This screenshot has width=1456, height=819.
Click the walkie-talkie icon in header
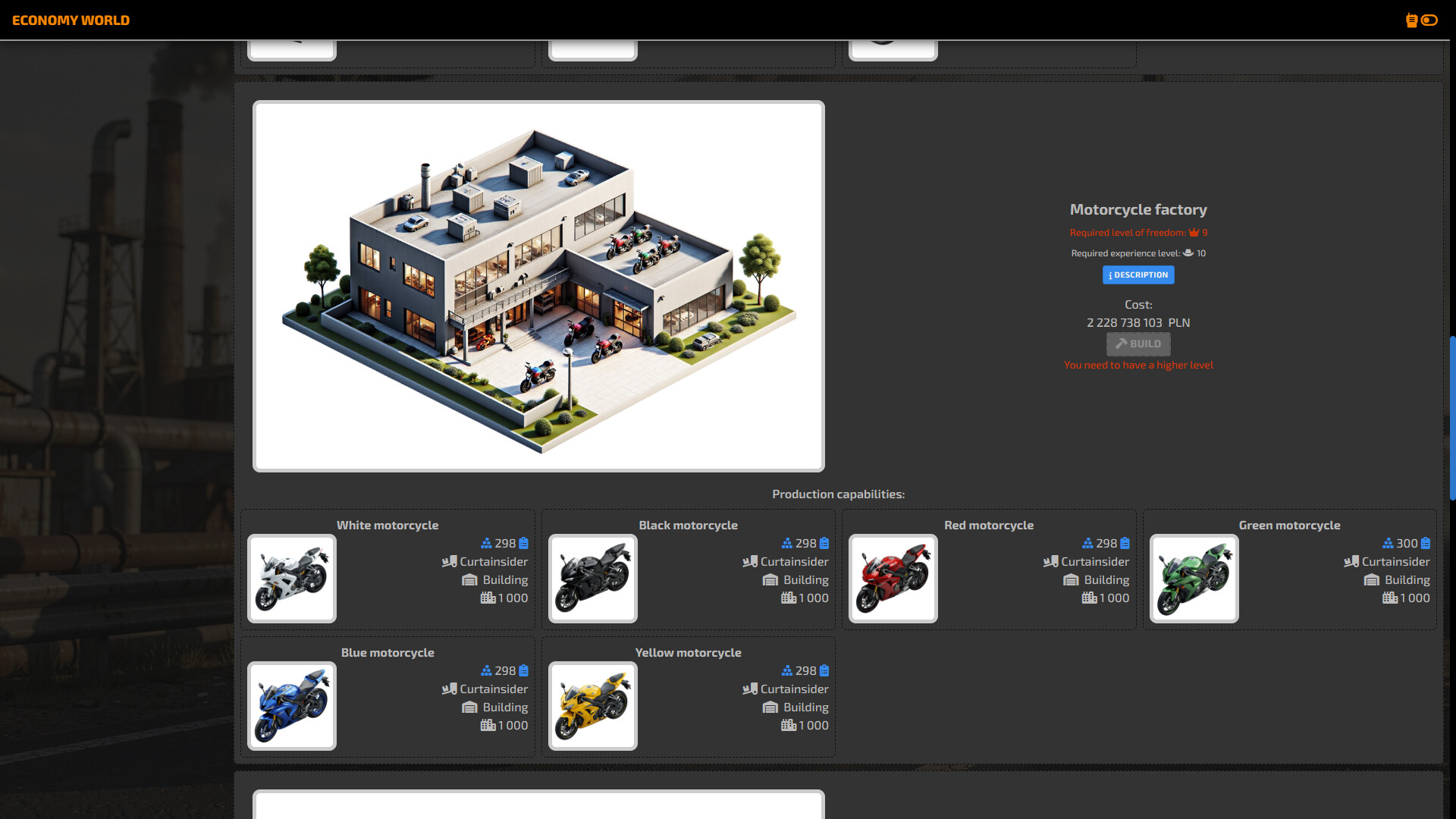[1411, 20]
